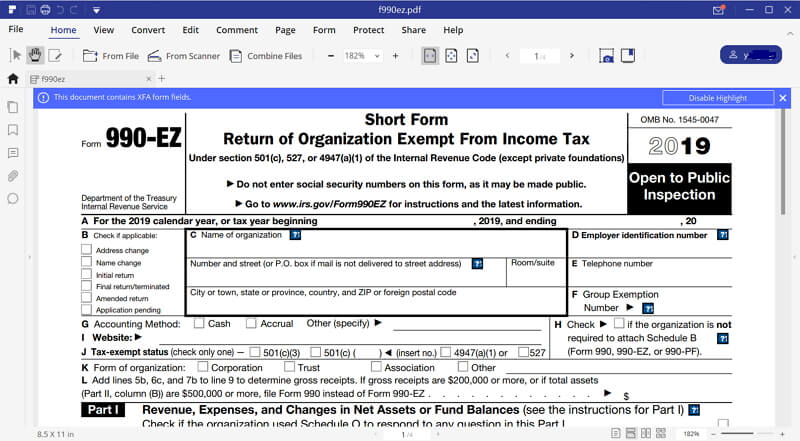Collapse the ribbon with chevron
Viewport: 800px width, 441px height.
pyautogui.click(x=790, y=34)
